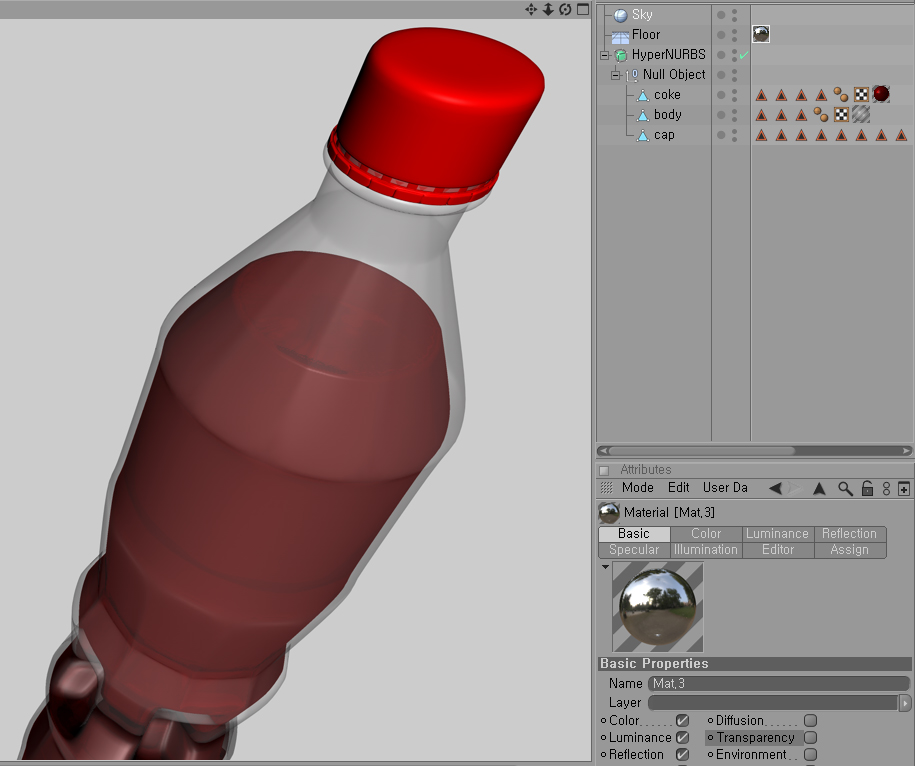Click Object Manager scrollbar right arrow

click(x=906, y=451)
